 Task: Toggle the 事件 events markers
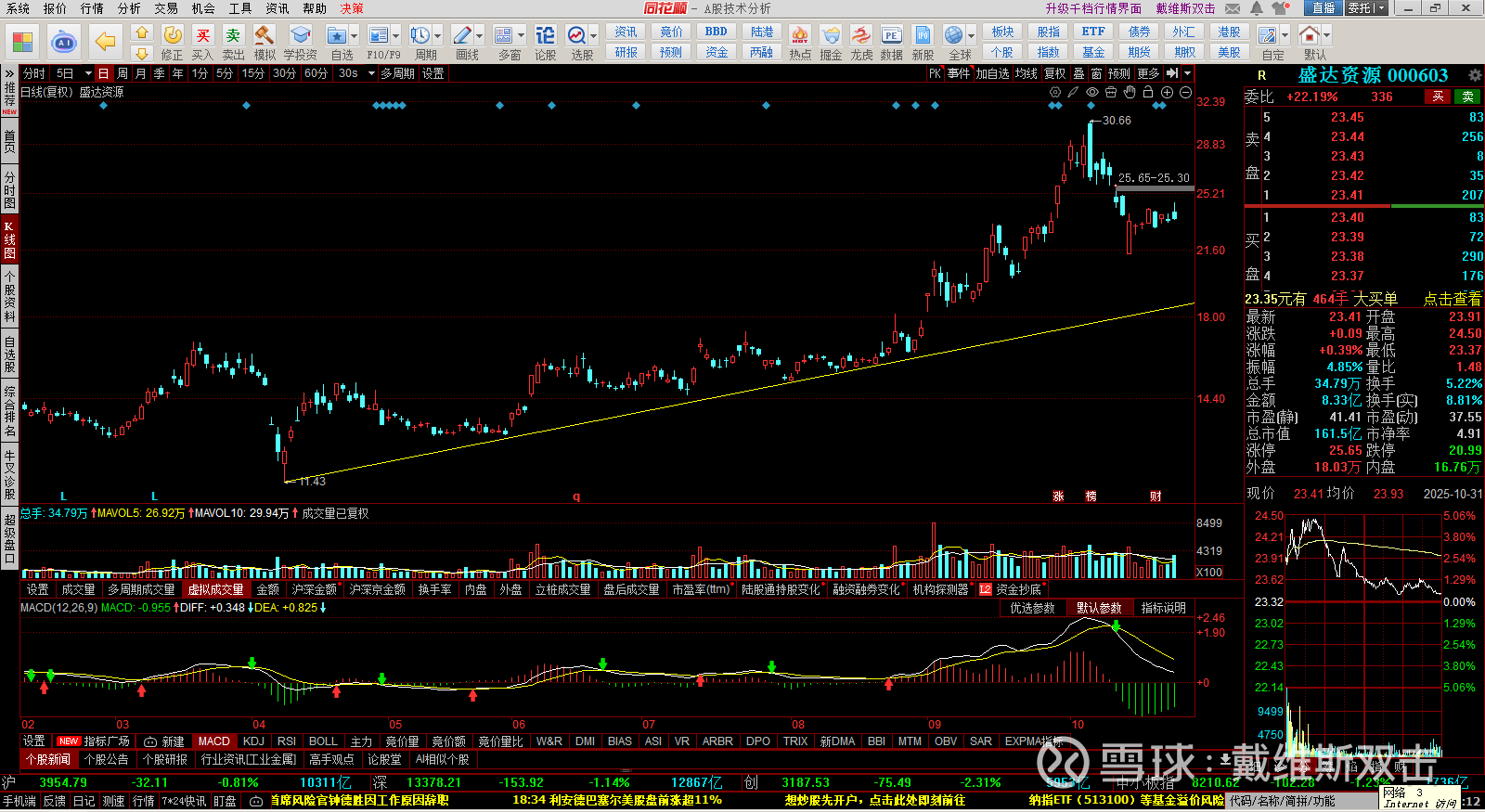(959, 73)
